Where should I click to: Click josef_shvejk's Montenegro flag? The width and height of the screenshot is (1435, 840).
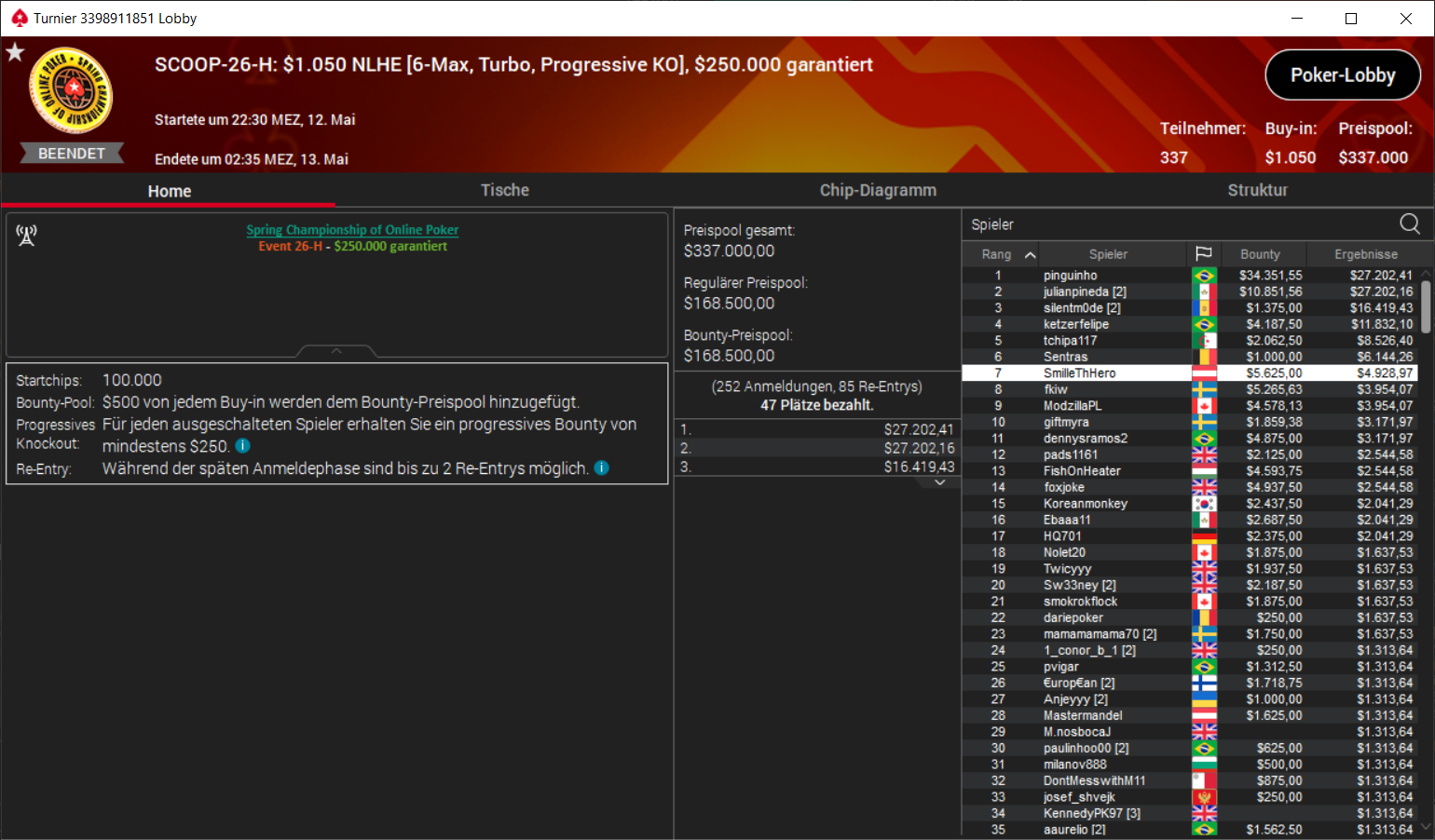pos(1204,797)
